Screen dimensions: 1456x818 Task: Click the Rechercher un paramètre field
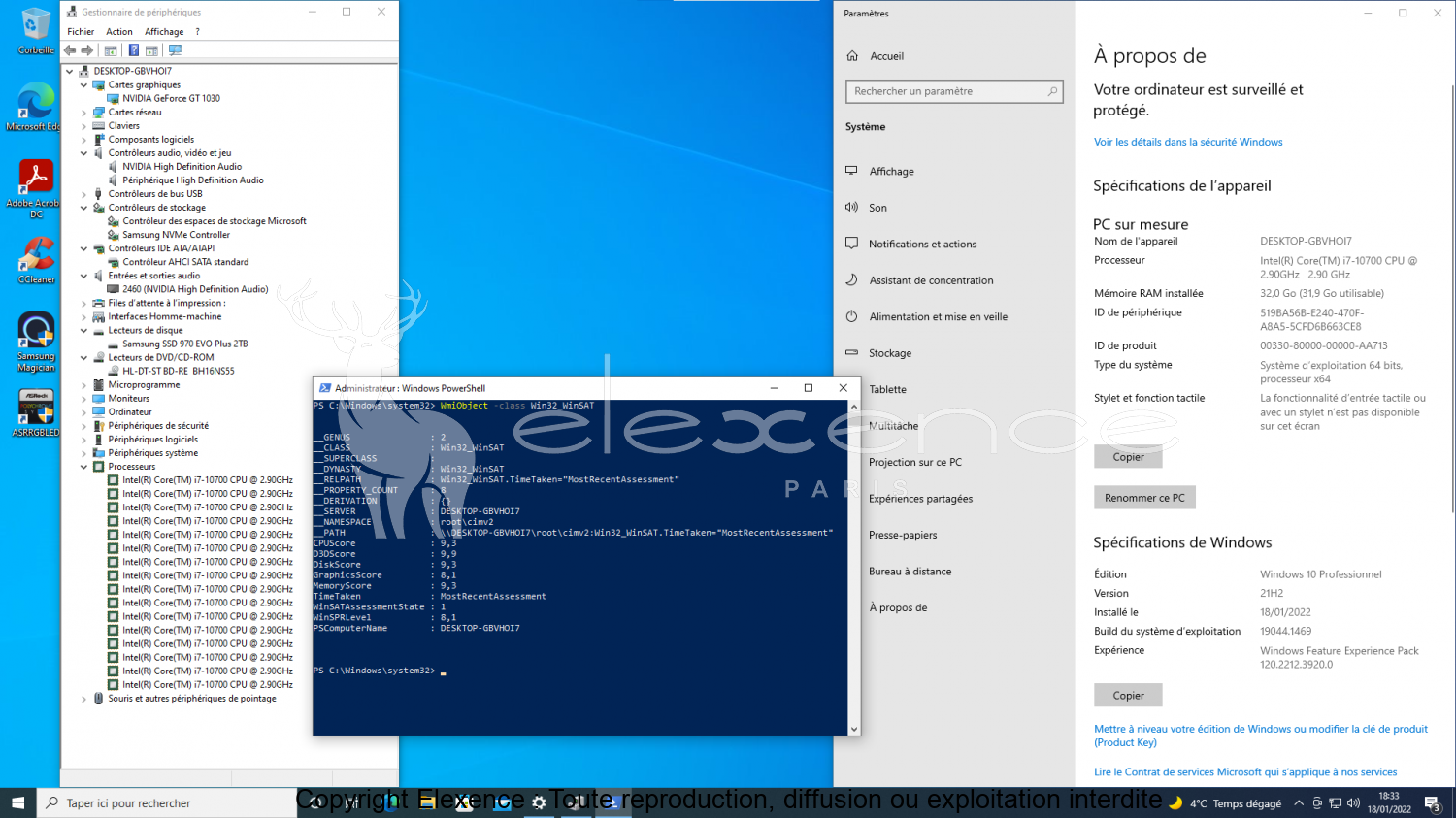[954, 91]
